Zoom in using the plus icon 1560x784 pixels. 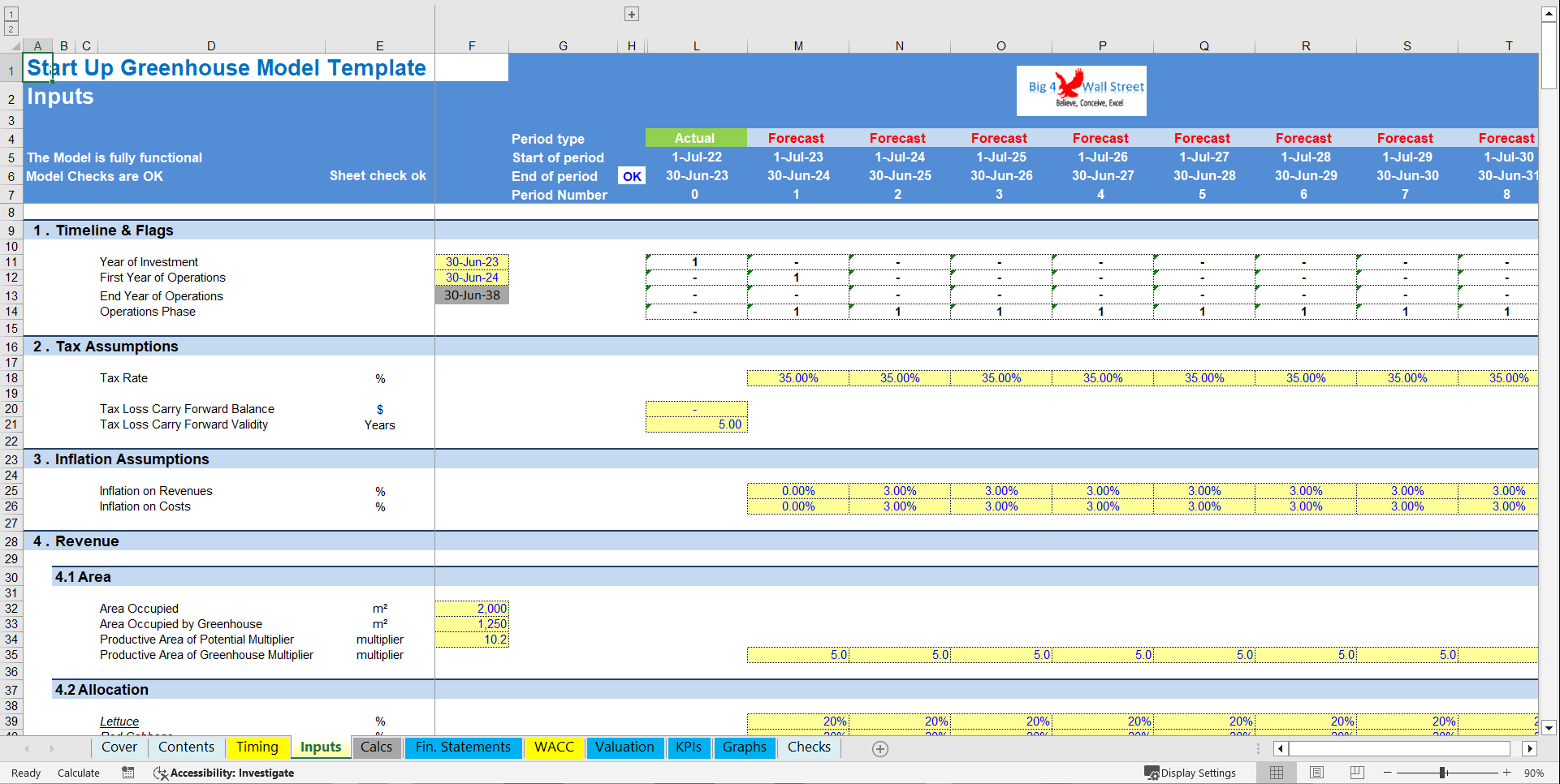click(x=1506, y=773)
